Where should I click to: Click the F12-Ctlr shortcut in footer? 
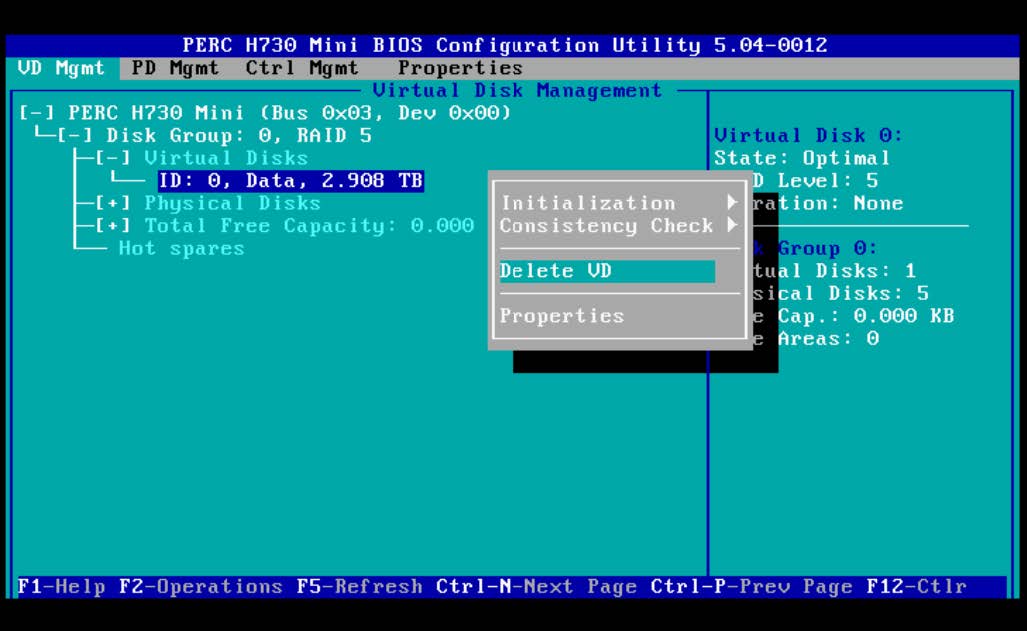[916, 586]
